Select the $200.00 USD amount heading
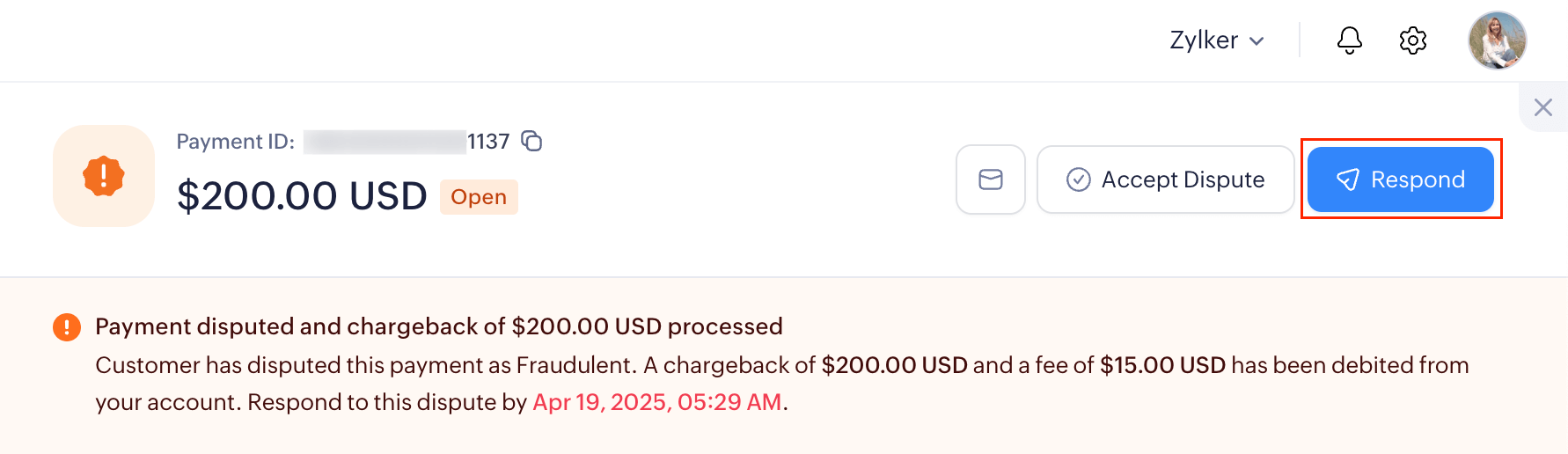The image size is (1568, 454). [x=302, y=195]
